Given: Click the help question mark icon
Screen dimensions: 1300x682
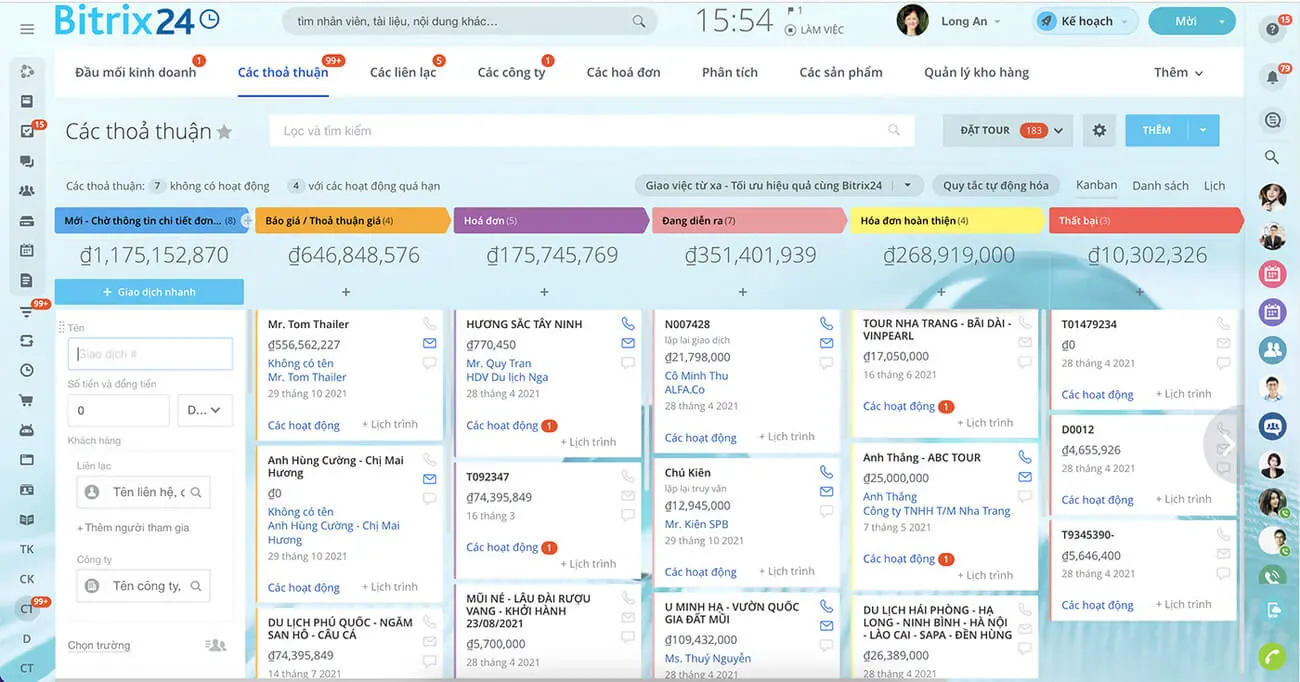Looking at the screenshot, I should (x=1272, y=29).
